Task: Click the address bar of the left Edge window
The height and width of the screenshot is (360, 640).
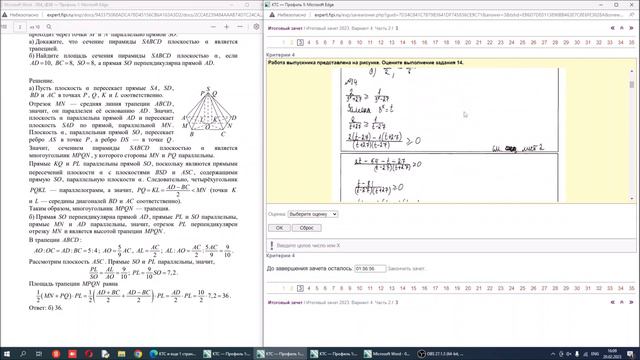Action: point(153,15)
